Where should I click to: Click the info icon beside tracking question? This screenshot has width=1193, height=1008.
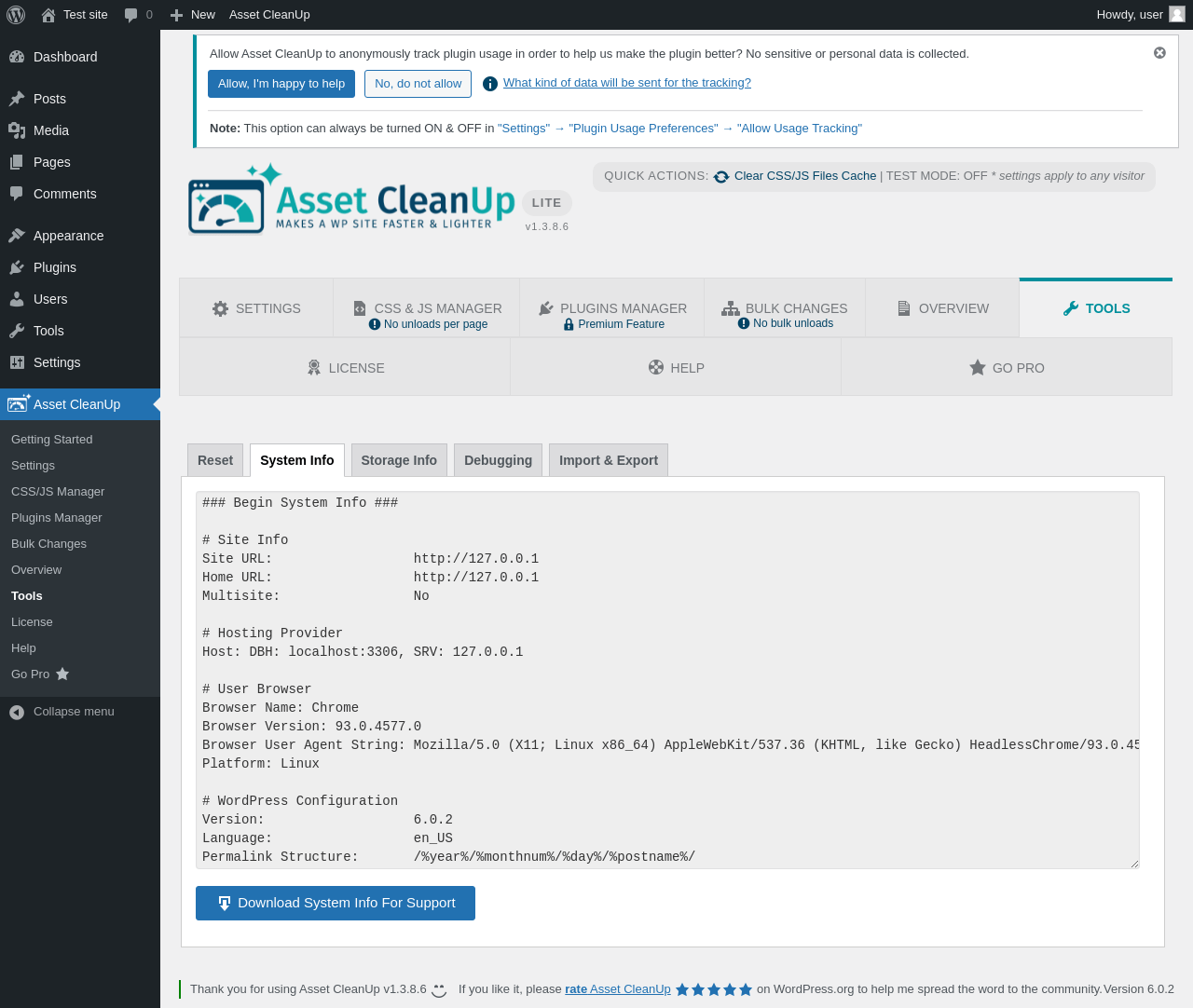490,84
